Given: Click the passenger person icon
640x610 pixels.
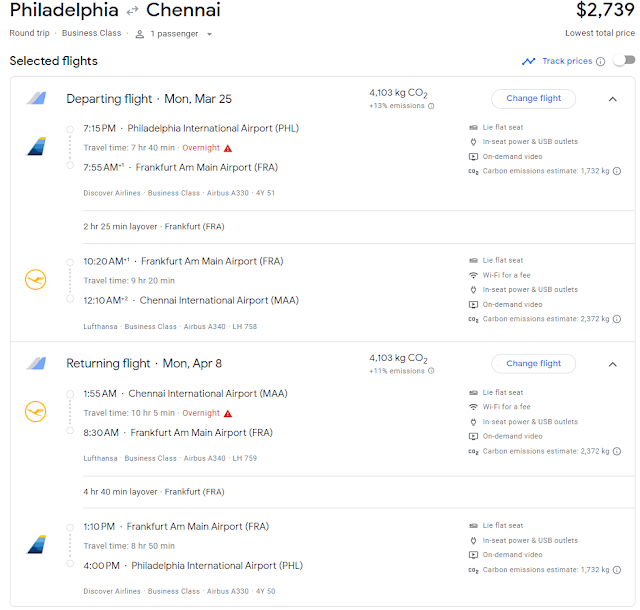Looking at the screenshot, I should coord(140,34).
